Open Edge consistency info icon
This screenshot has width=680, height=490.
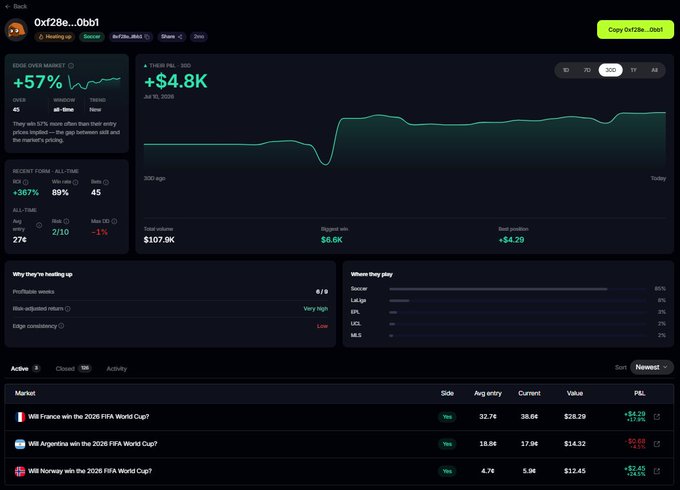[x=61, y=326]
